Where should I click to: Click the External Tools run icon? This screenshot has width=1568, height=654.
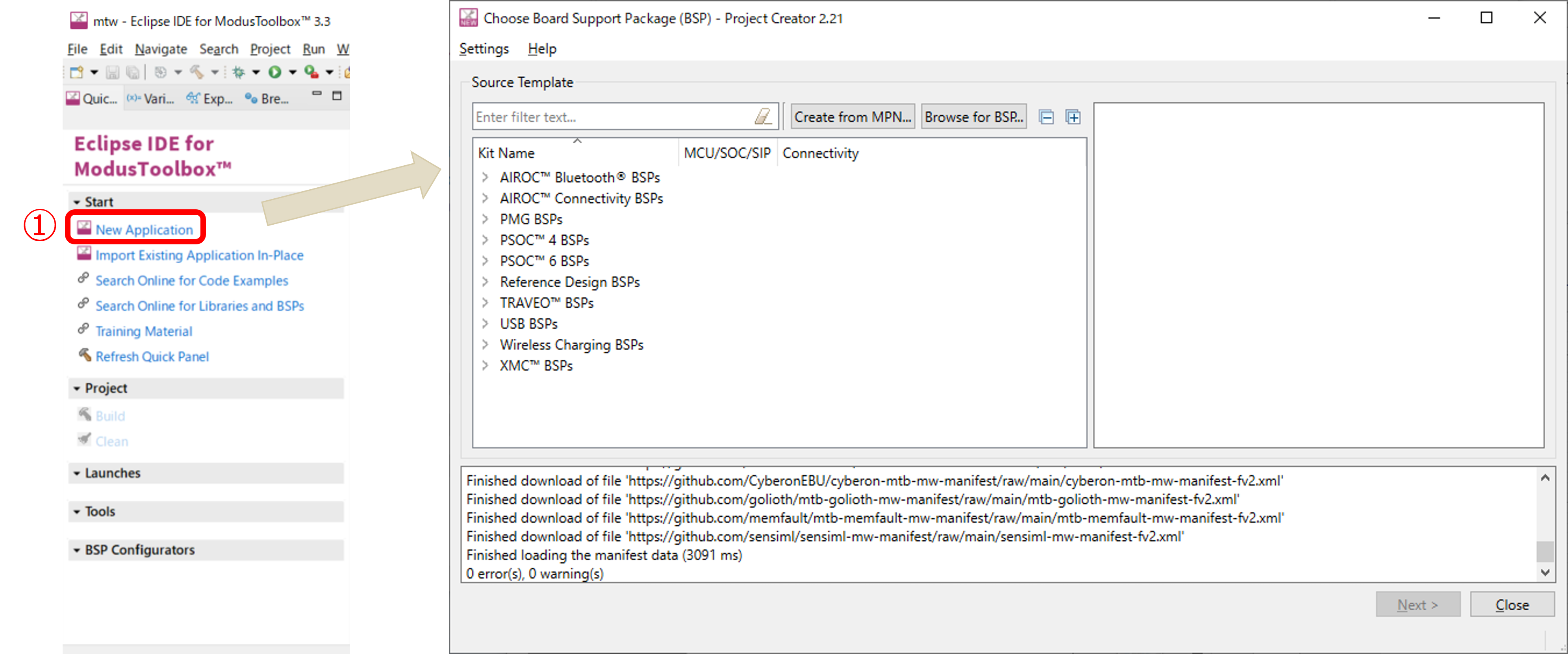click(x=311, y=72)
